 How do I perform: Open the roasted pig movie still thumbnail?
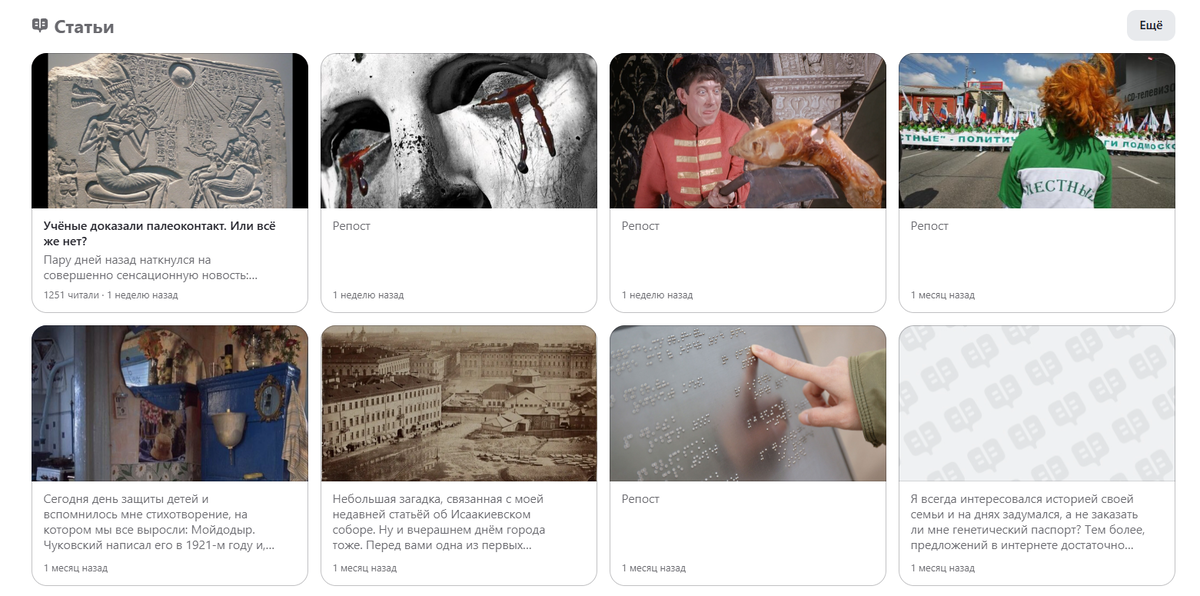(748, 131)
